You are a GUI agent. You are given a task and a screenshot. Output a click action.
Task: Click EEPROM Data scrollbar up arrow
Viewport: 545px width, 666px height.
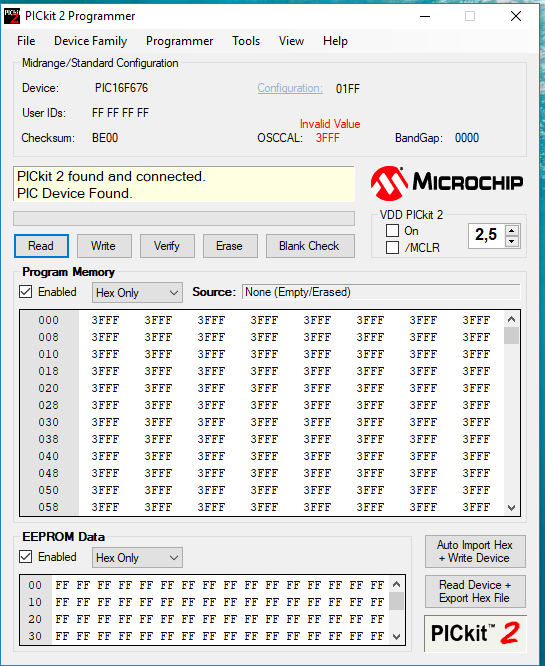tap(396, 584)
